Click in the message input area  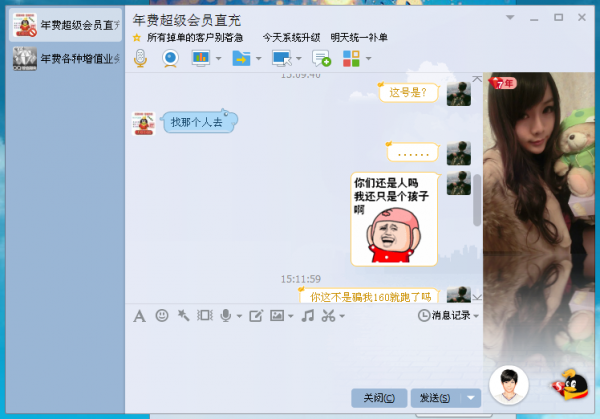pyautogui.click(x=304, y=356)
